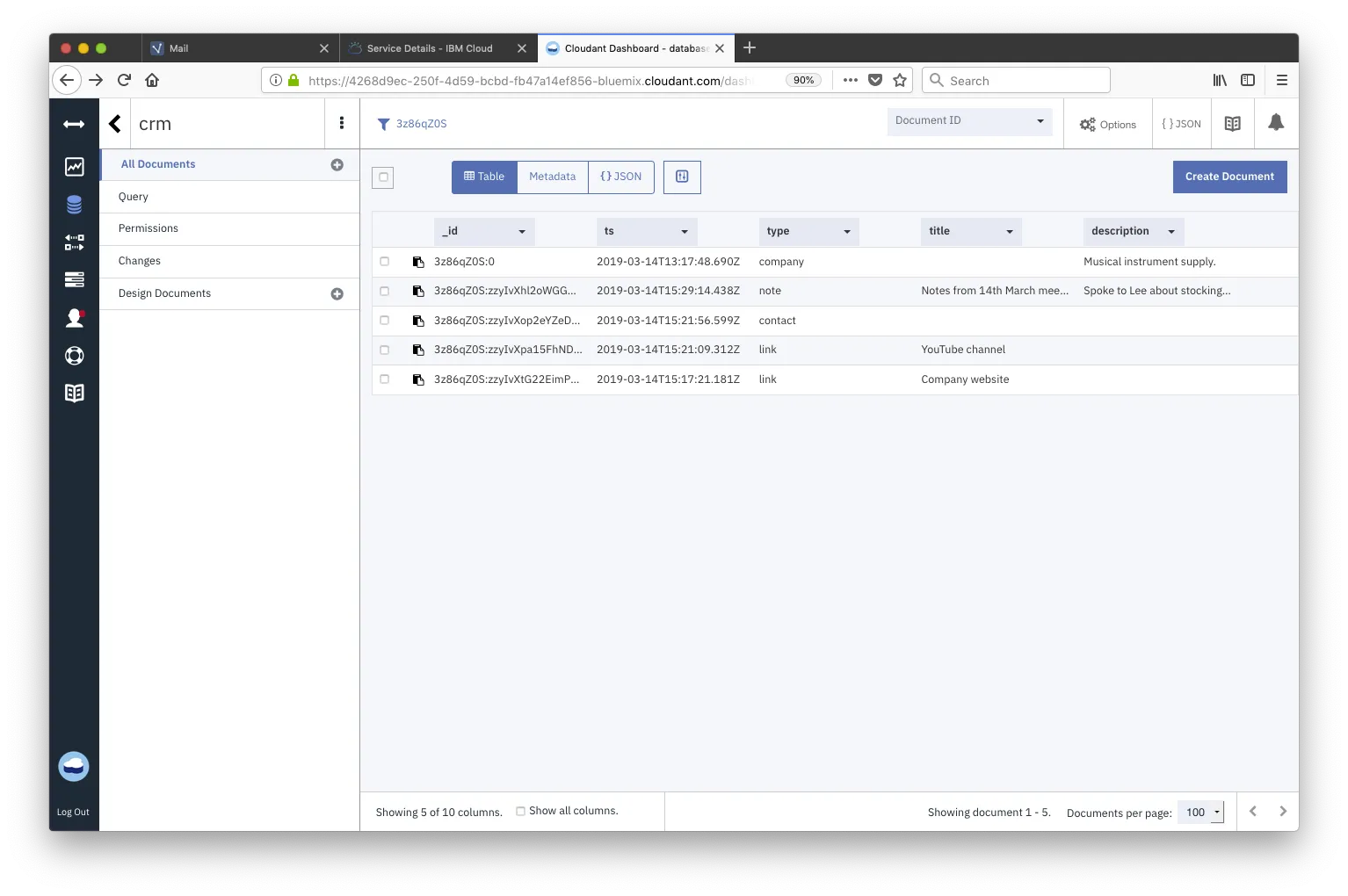Go to the next page of documents
Screen dimensions: 1348x896
coord(1283,812)
